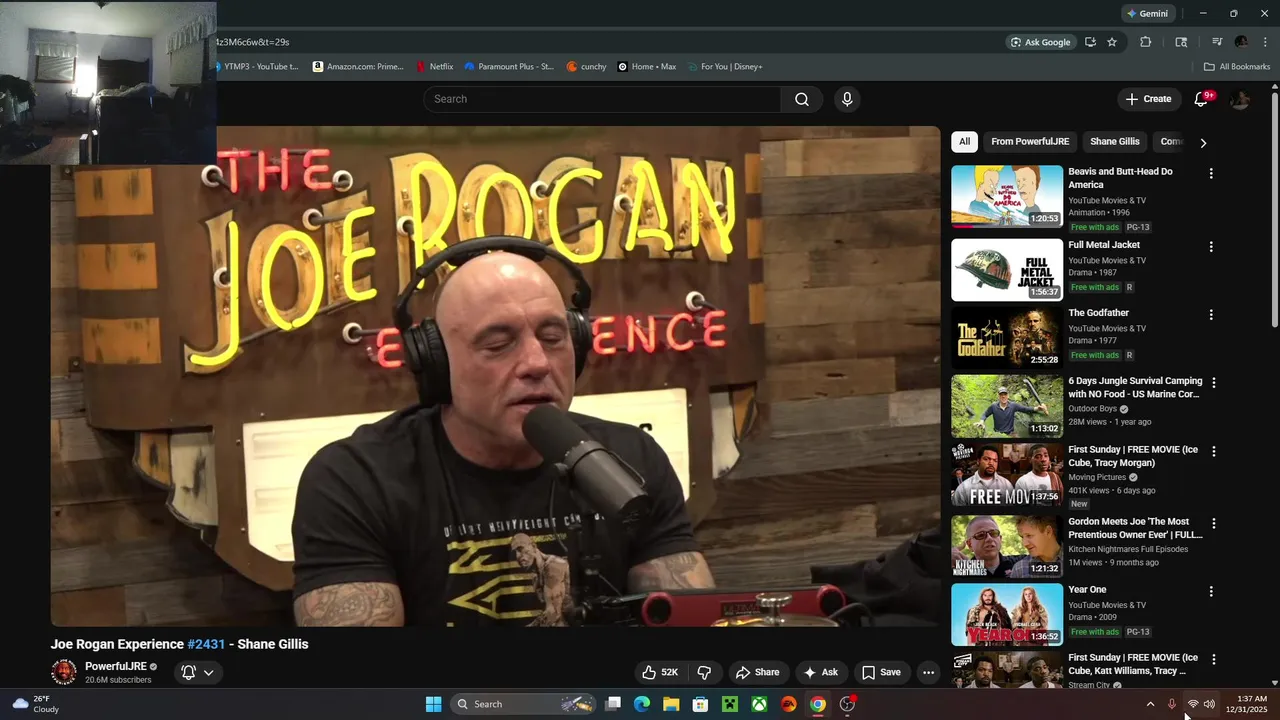Screen dimensions: 1280x720
Task: Click the Chrome profile avatar in toolbar
Action: pos(1241,42)
